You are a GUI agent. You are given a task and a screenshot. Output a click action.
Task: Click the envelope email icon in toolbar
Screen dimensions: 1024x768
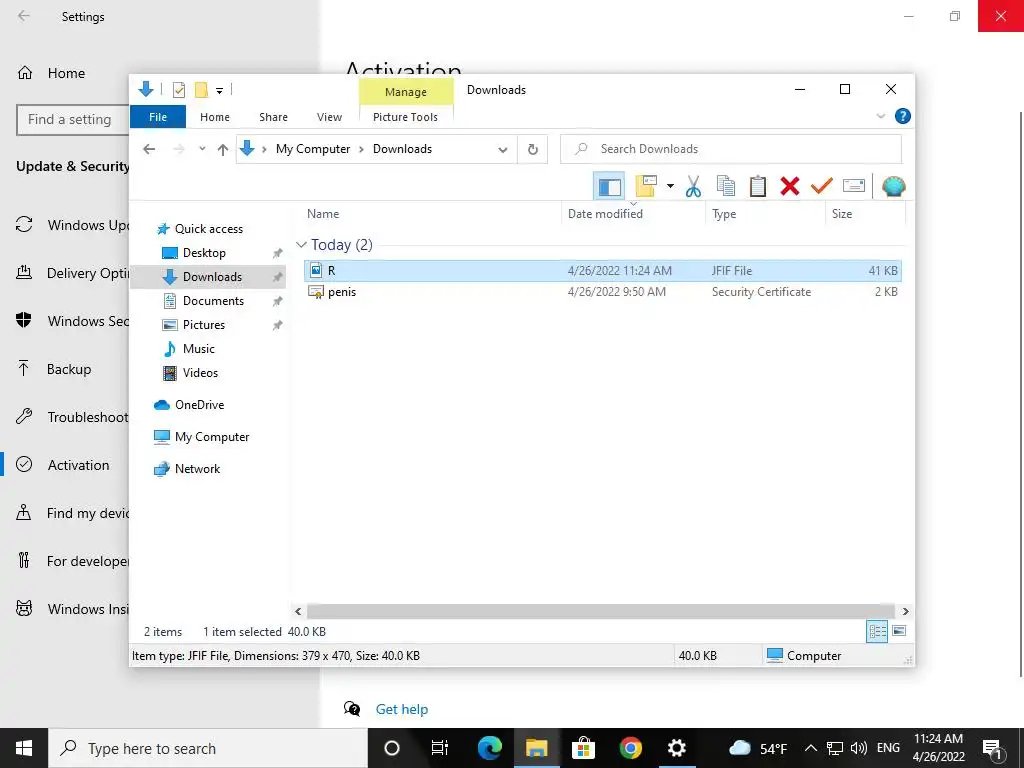854,187
